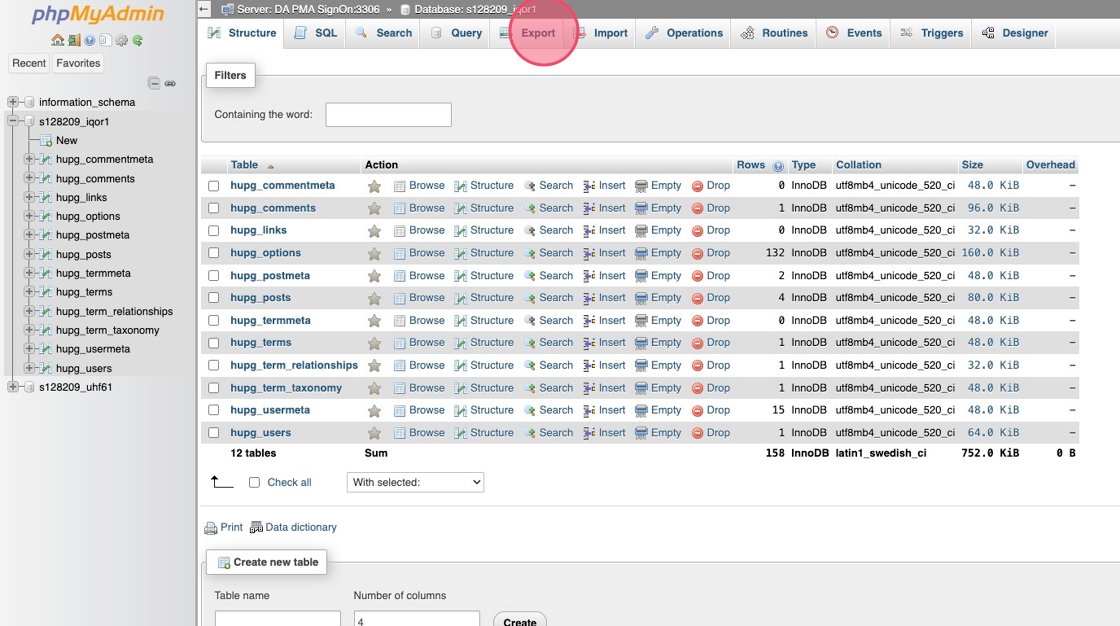The image size is (1120, 626).
Task: Open navigation panel settings gear icon
Action: (121, 41)
